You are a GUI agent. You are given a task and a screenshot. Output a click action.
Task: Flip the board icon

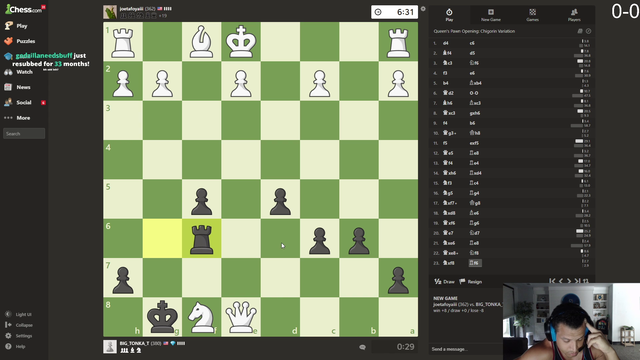(x=586, y=281)
